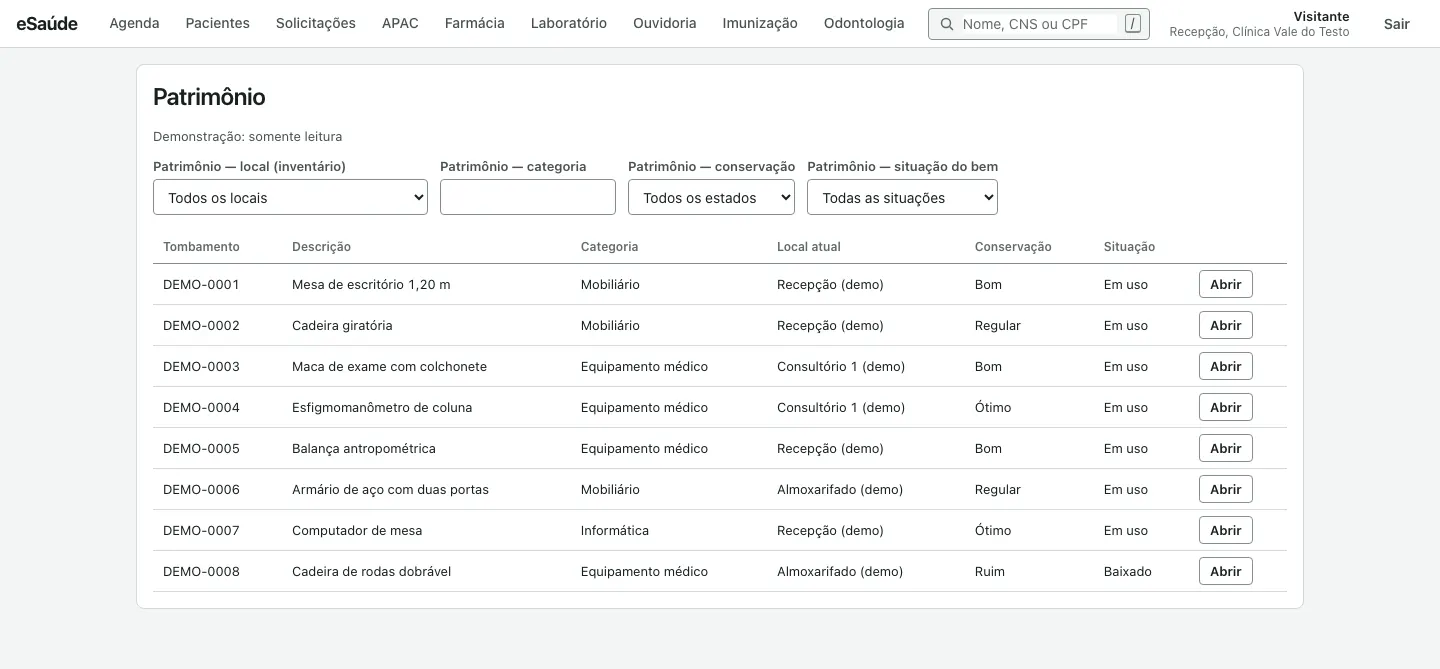Click the Ruim conservation cell

click(x=990, y=571)
